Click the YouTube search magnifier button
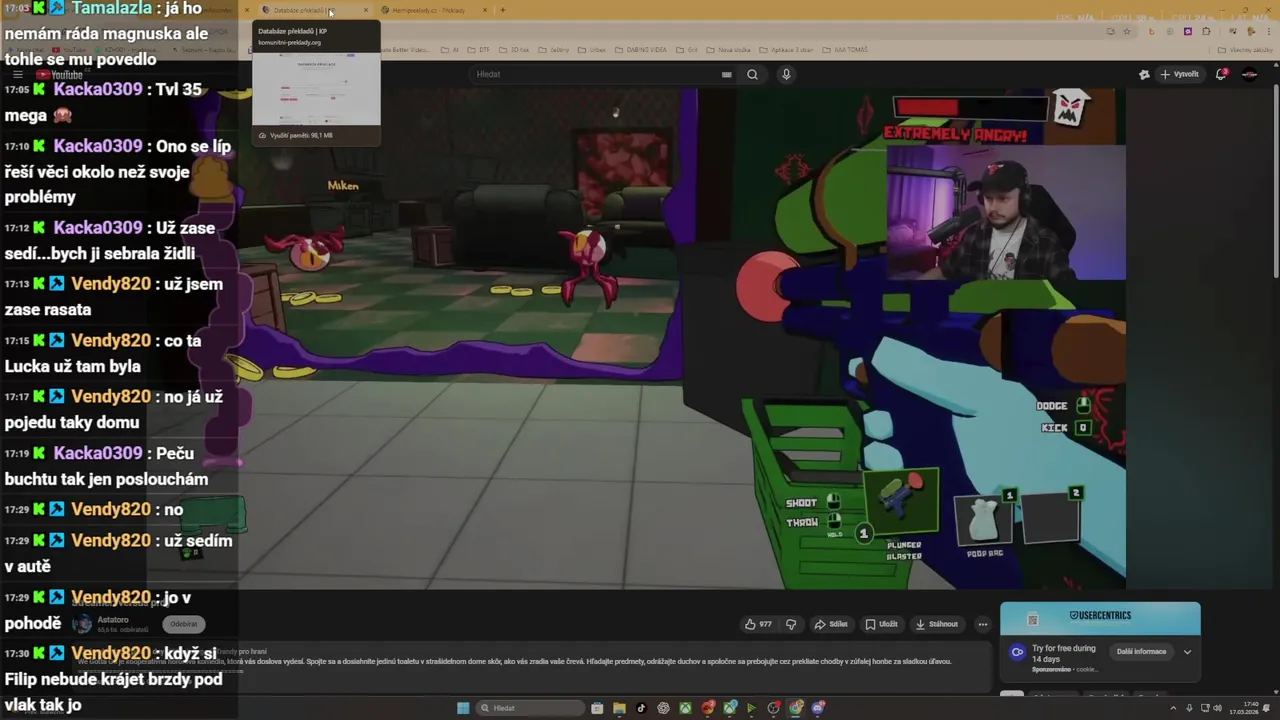 [x=752, y=74]
